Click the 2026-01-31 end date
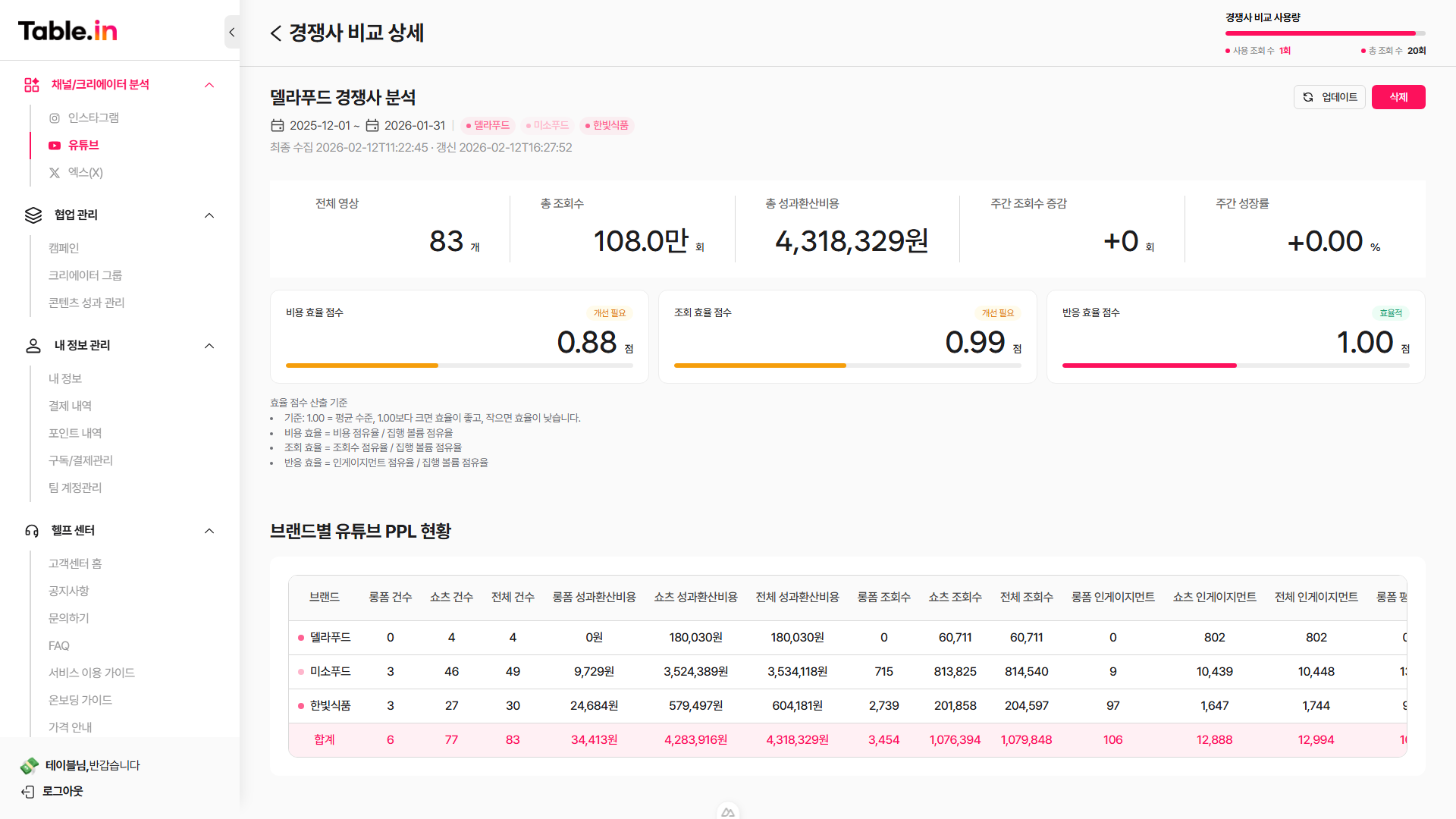 [415, 126]
